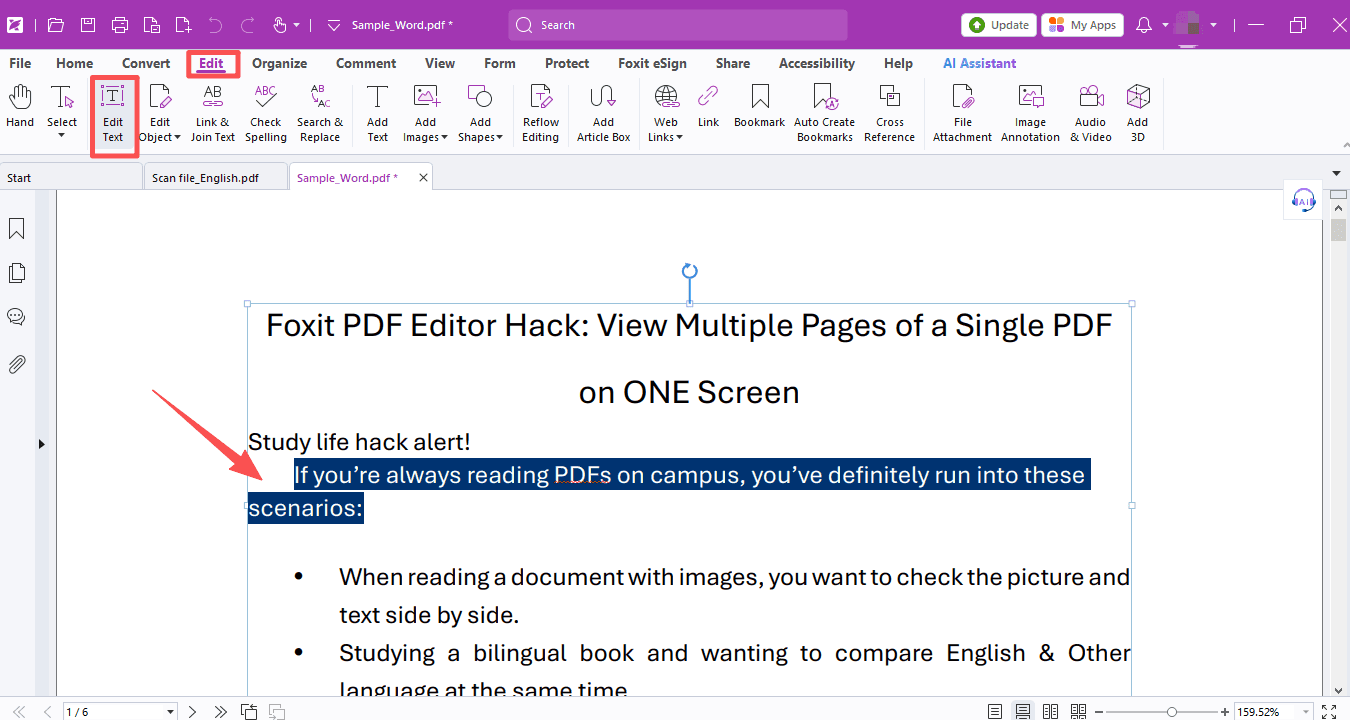Select the Link tool
Viewport: 1350px width, 720px height.
pyautogui.click(x=708, y=107)
